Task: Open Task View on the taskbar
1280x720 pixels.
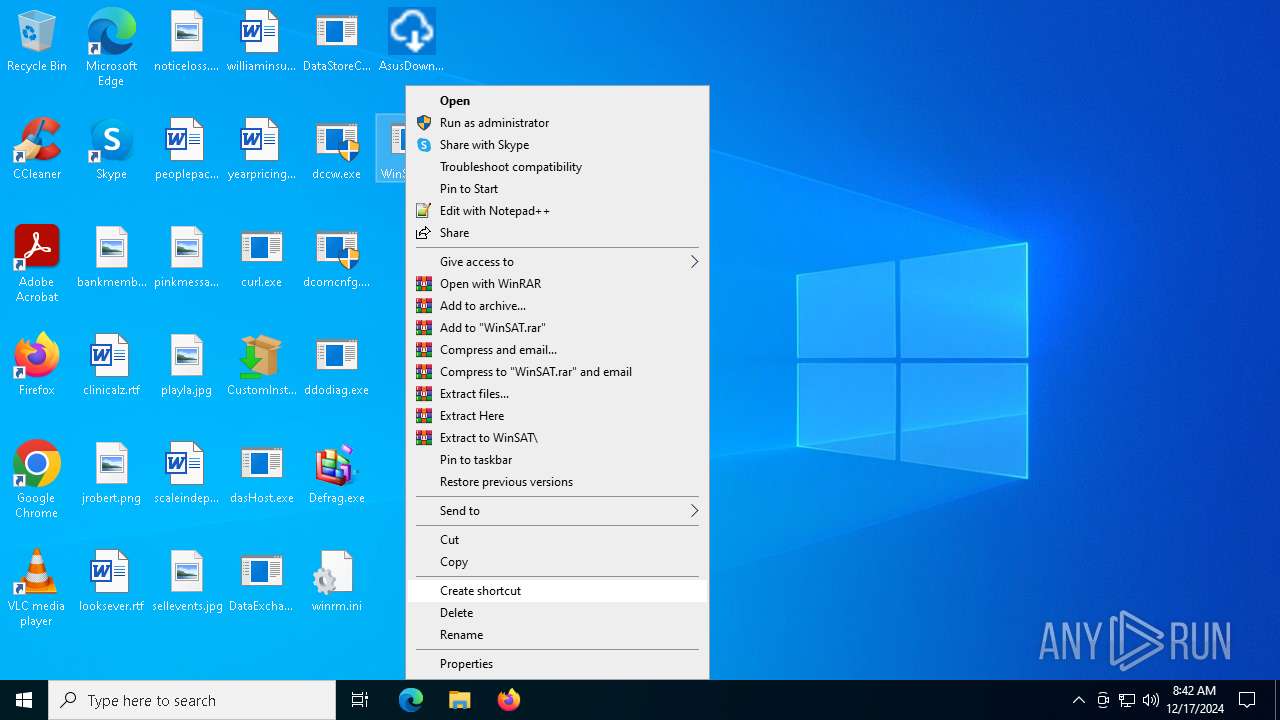Action: 360,700
